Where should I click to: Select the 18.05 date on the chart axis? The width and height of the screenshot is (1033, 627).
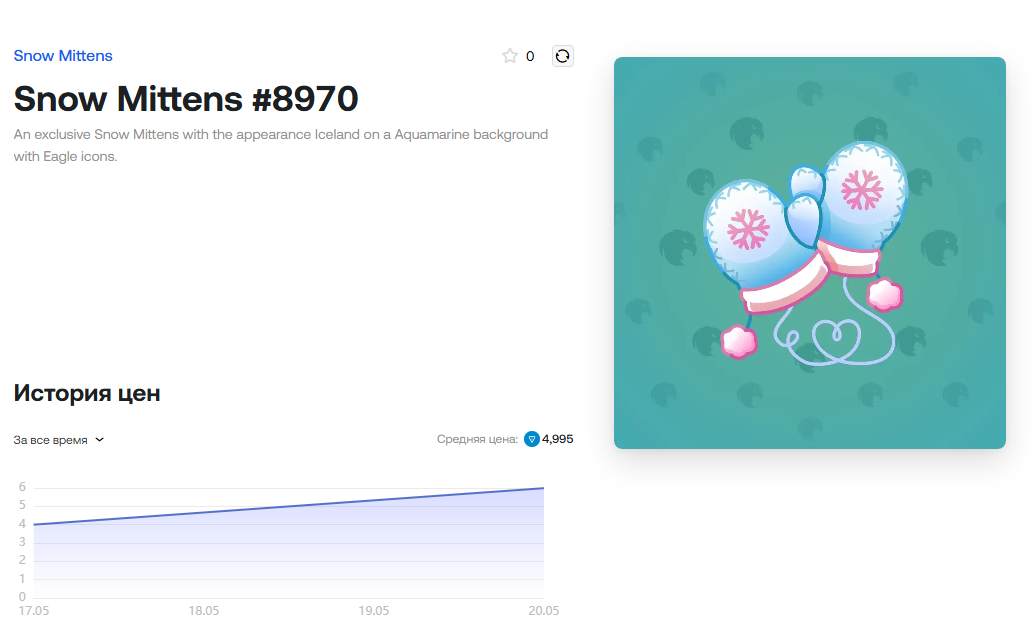204,609
